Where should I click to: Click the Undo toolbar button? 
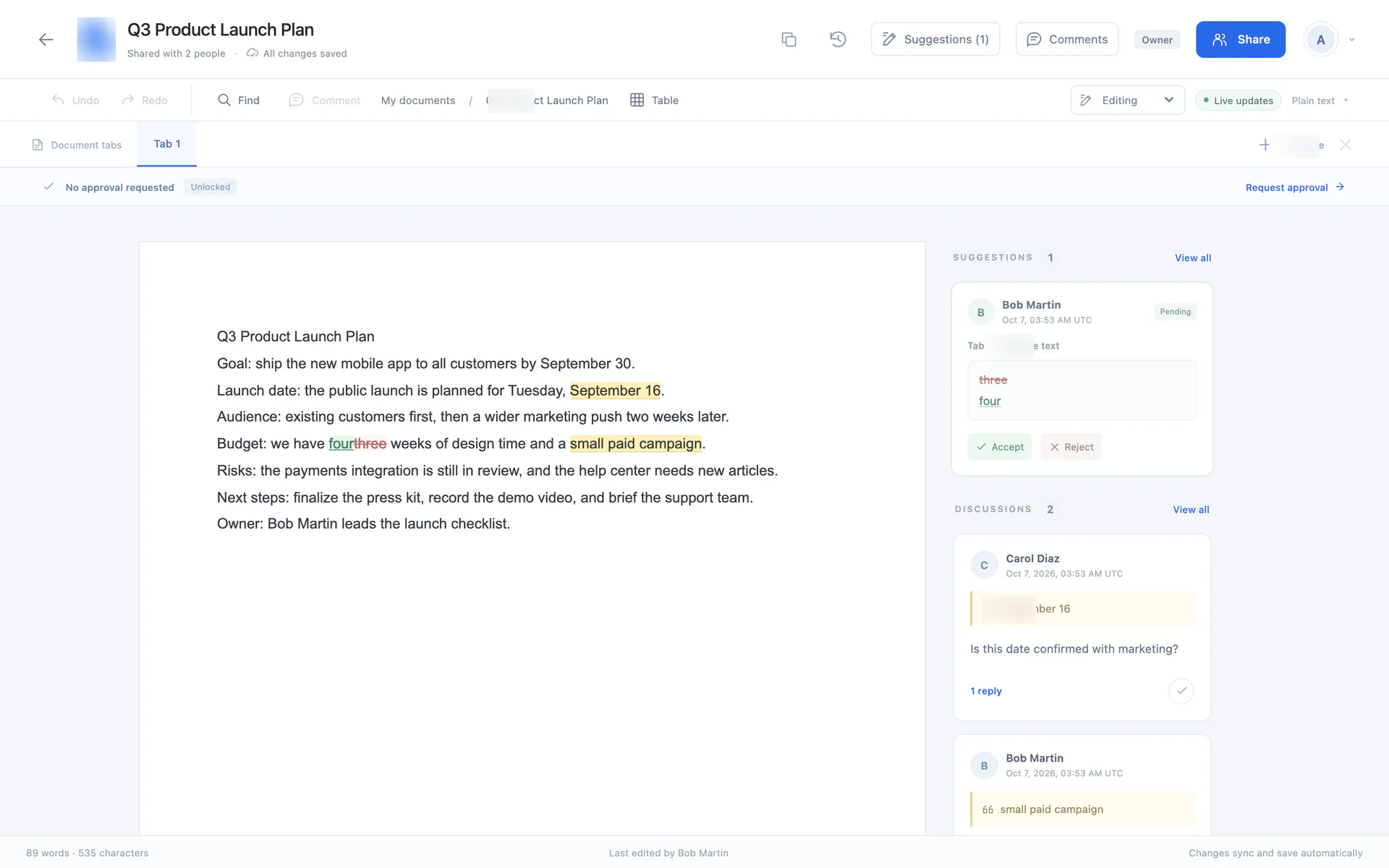(x=75, y=100)
